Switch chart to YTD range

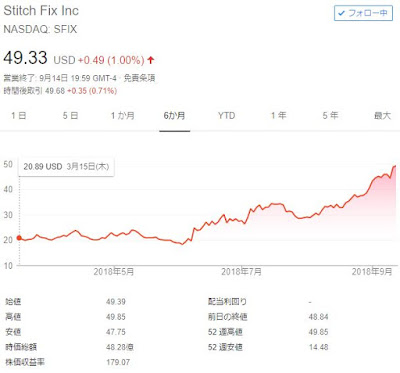(227, 116)
